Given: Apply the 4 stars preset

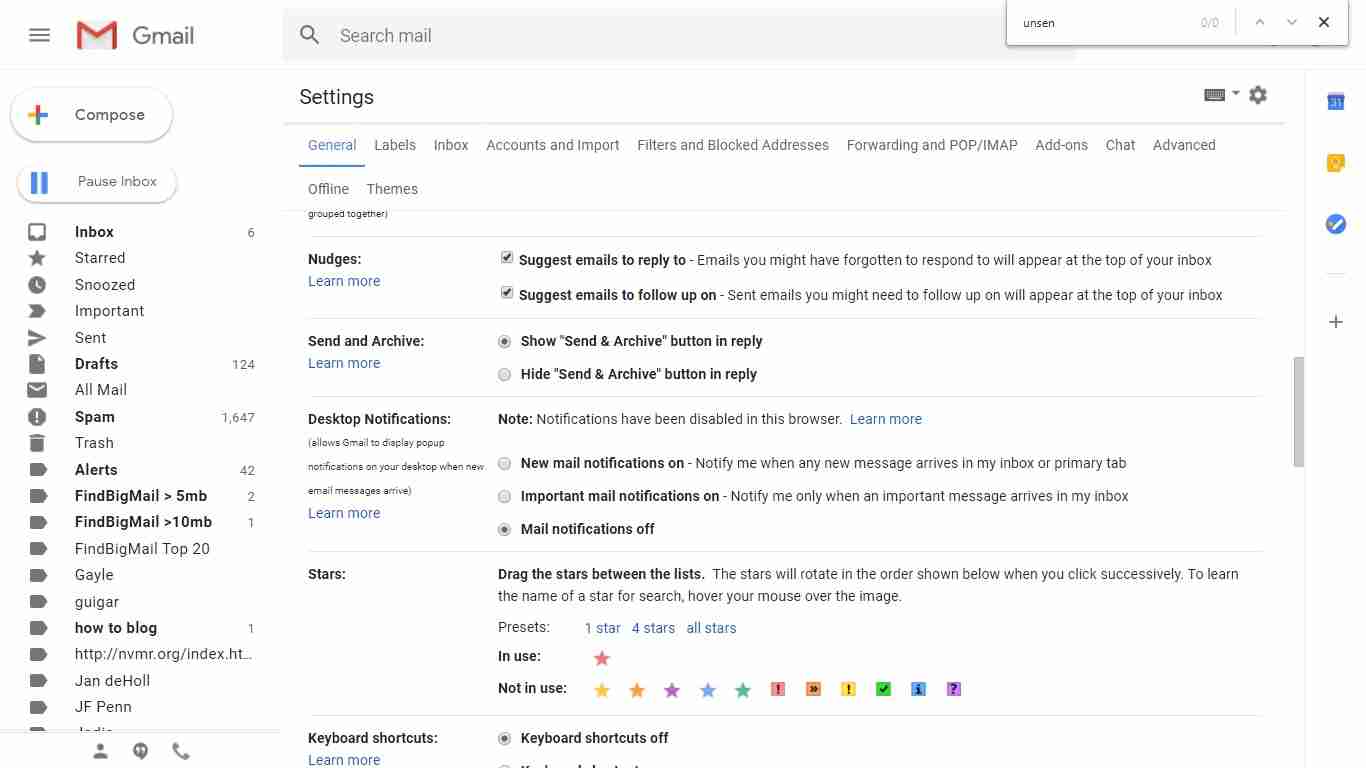Looking at the screenshot, I should pyautogui.click(x=653, y=628).
